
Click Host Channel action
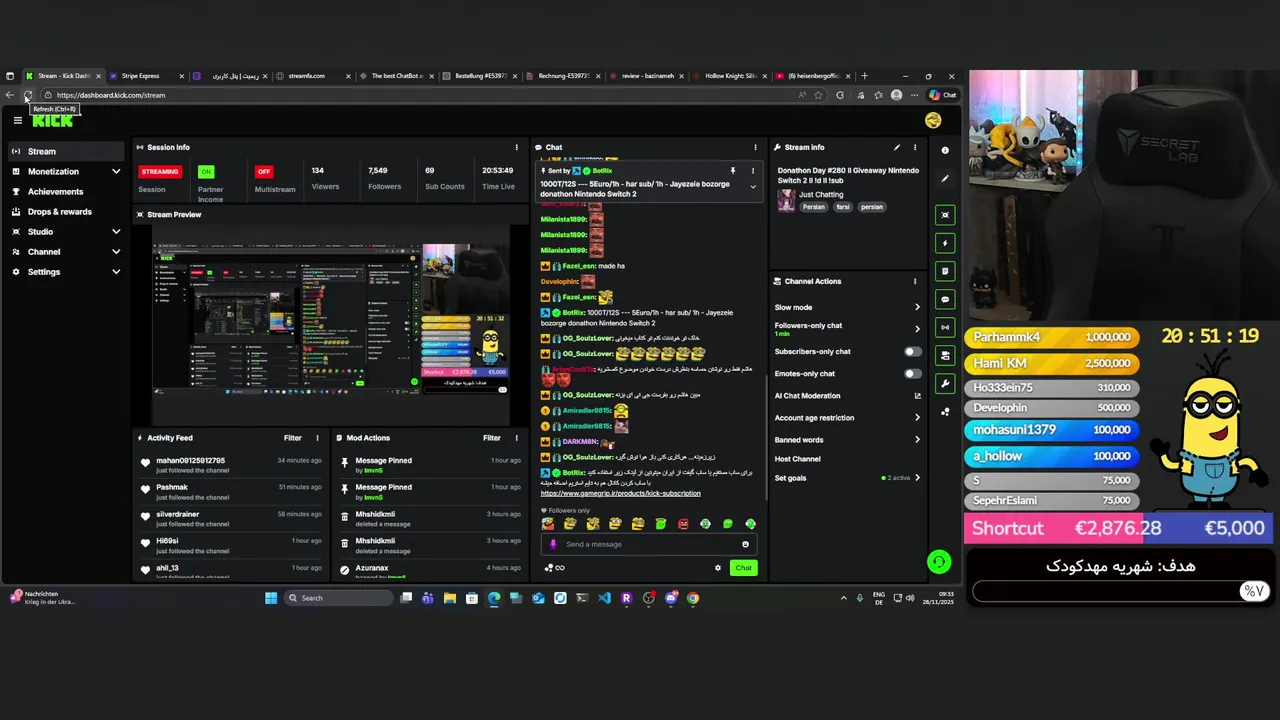[797, 459]
